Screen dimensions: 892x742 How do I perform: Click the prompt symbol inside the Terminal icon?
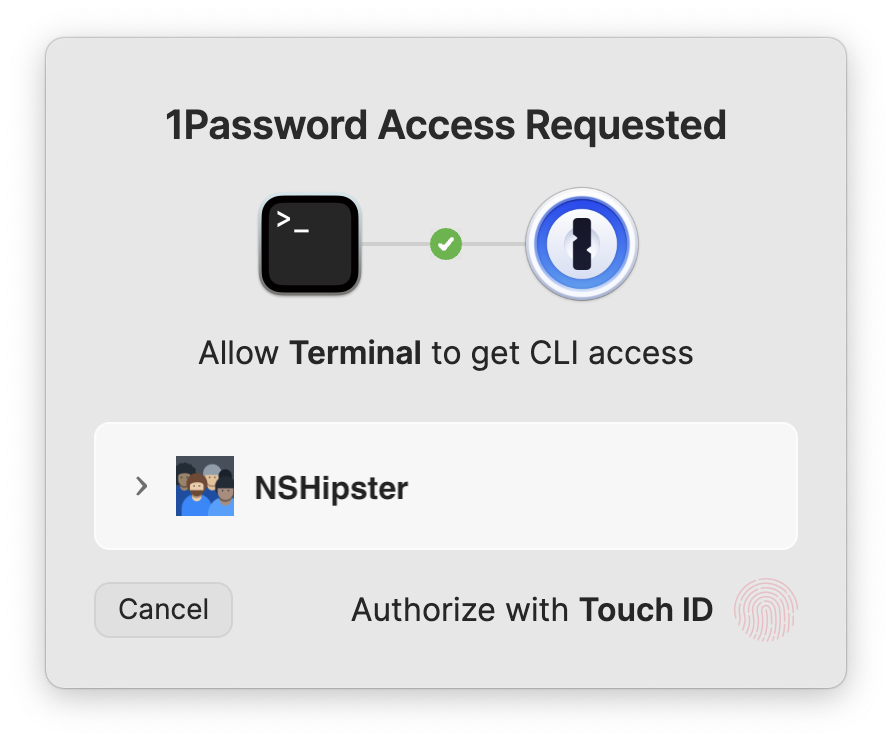[292, 221]
